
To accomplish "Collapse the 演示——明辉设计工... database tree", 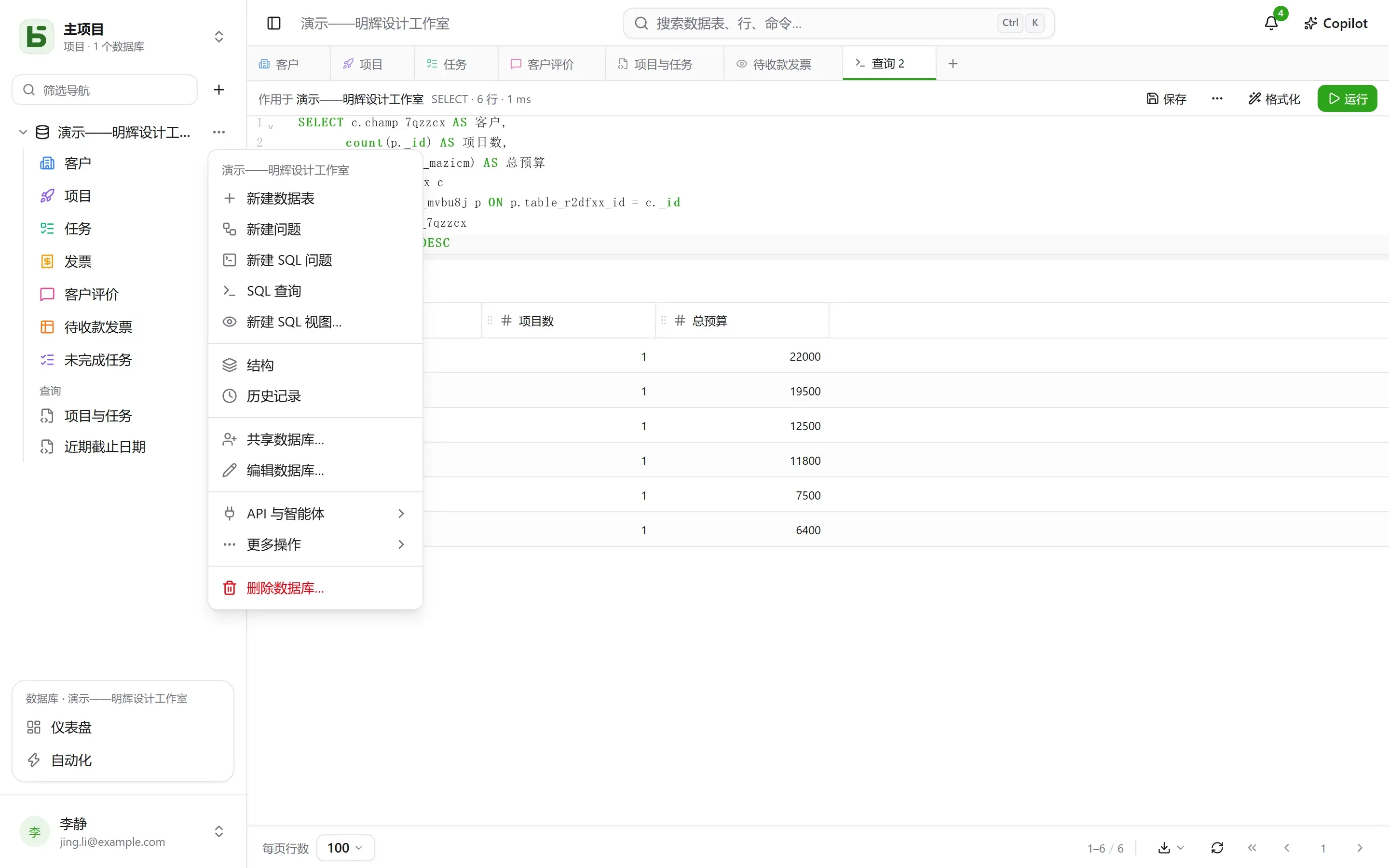I will 23,132.
